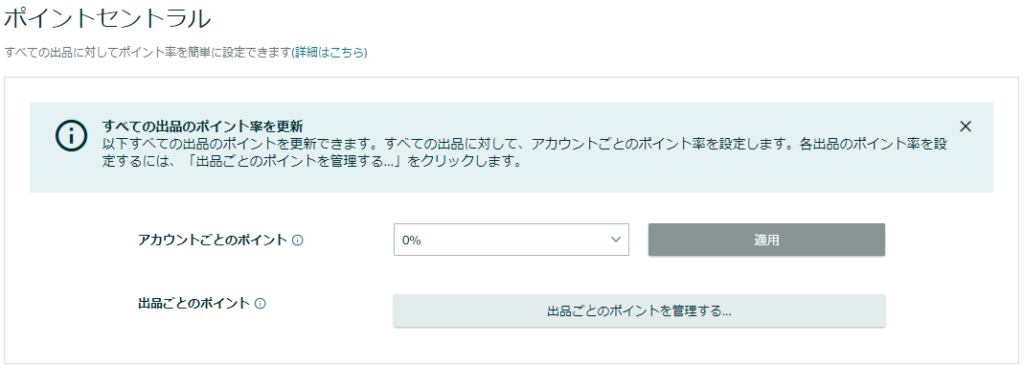Follow the 詳細はこちら link

pos(329,53)
